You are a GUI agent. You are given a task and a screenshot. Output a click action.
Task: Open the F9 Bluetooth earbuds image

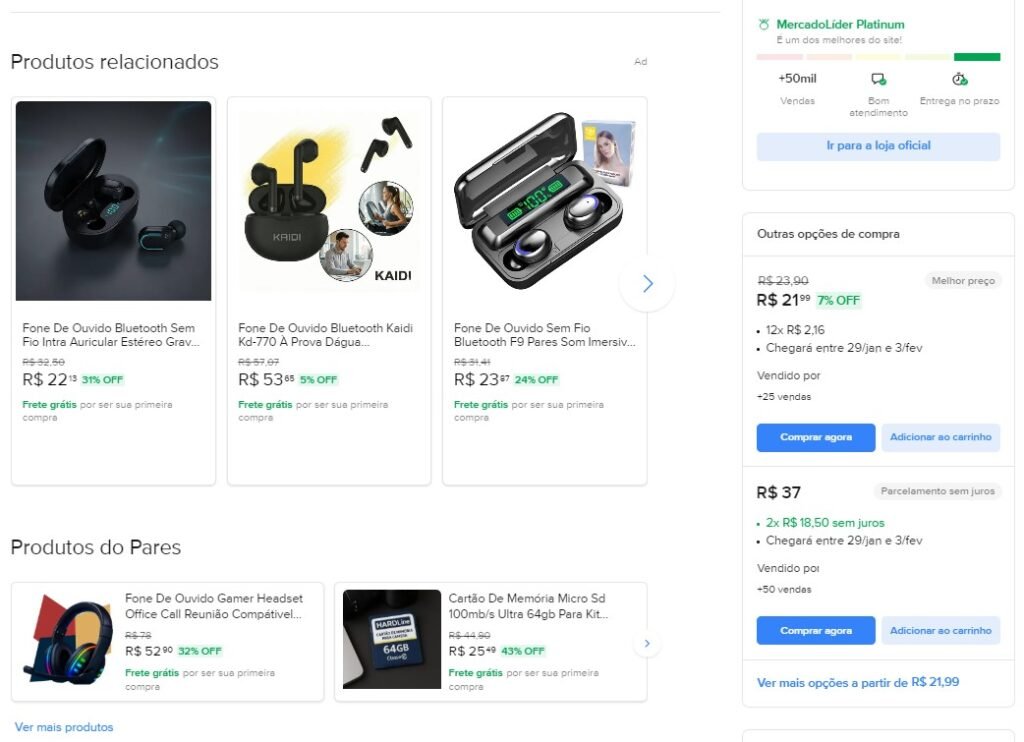pos(544,200)
